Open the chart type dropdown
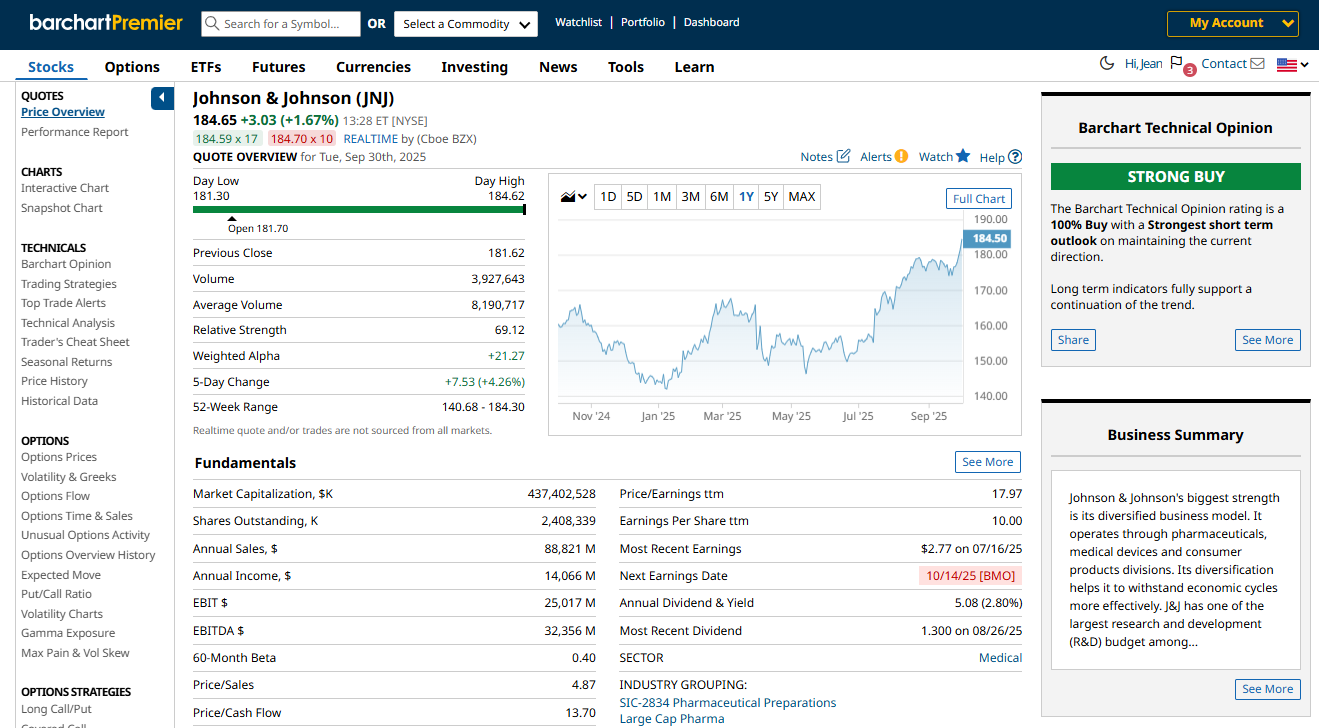1319x728 pixels. pos(574,197)
